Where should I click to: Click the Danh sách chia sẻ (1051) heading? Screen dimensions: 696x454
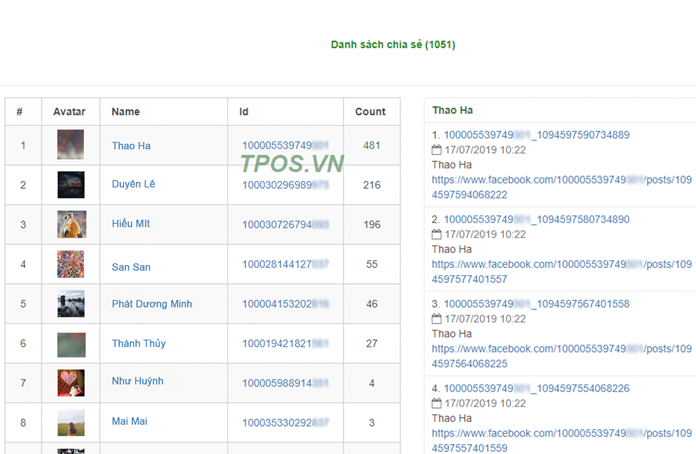tap(393, 44)
